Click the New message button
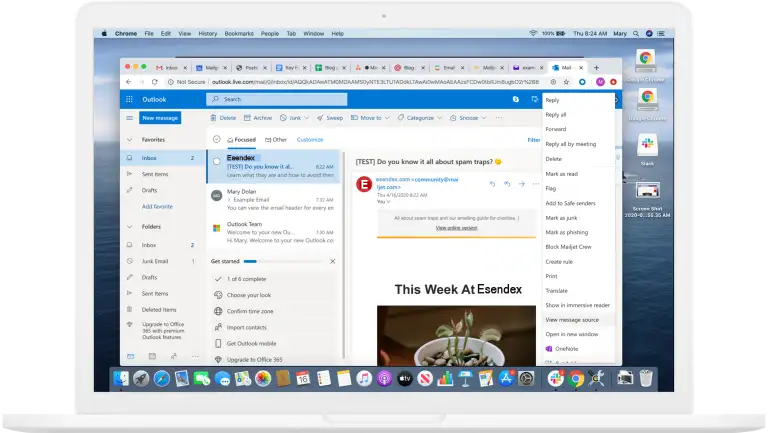The image size is (768, 433). click(160, 118)
